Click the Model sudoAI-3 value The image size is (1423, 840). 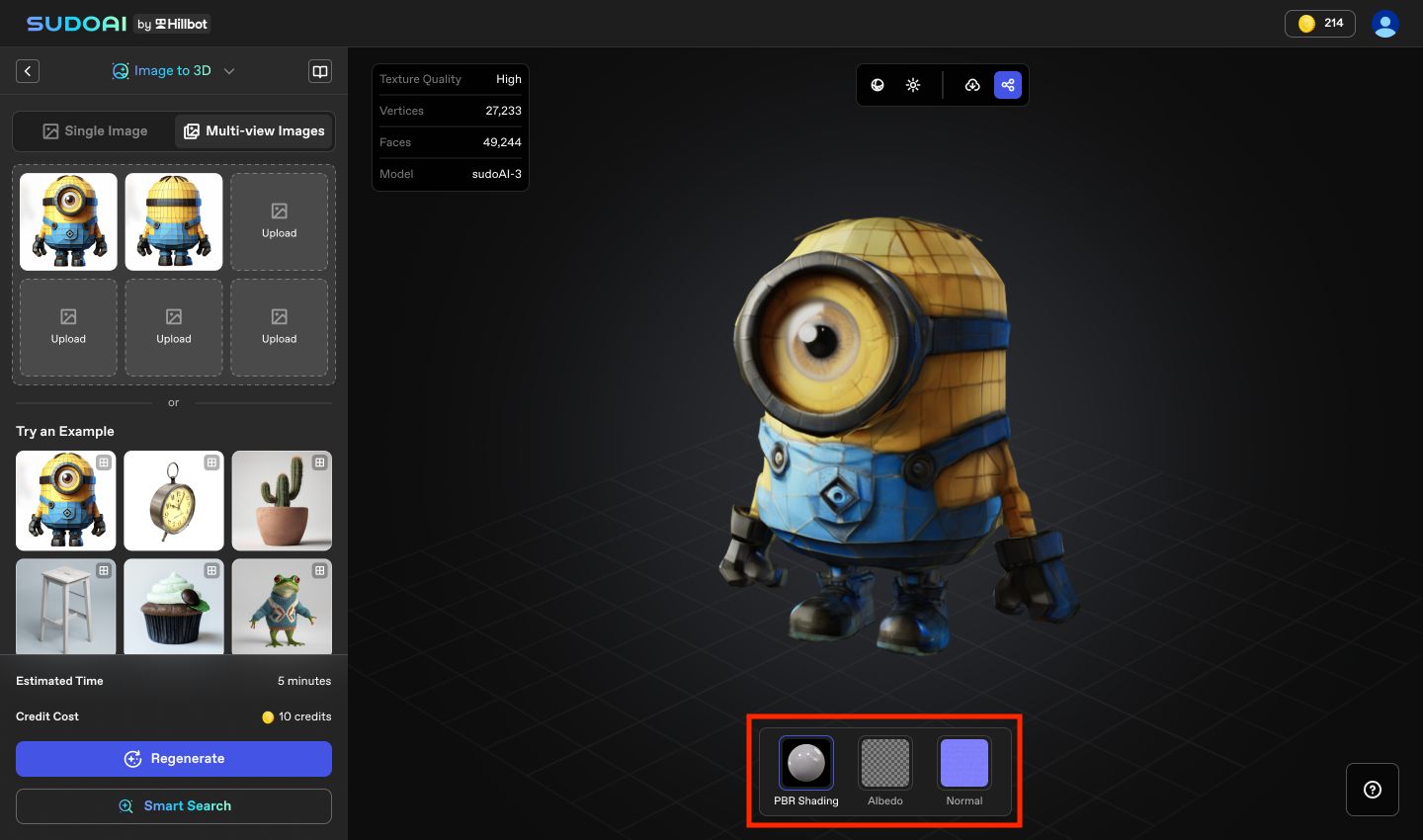[497, 174]
